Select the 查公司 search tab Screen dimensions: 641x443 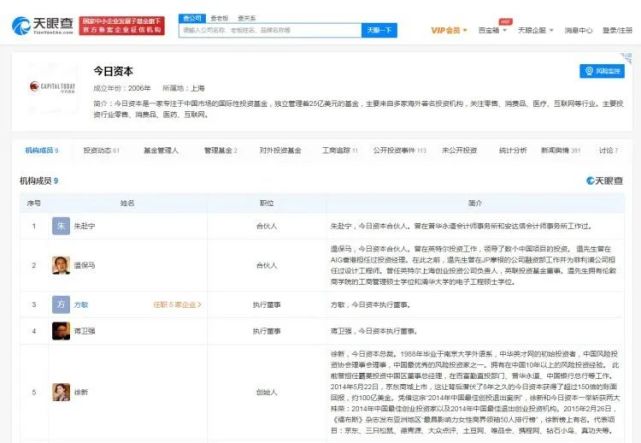[x=192, y=18]
